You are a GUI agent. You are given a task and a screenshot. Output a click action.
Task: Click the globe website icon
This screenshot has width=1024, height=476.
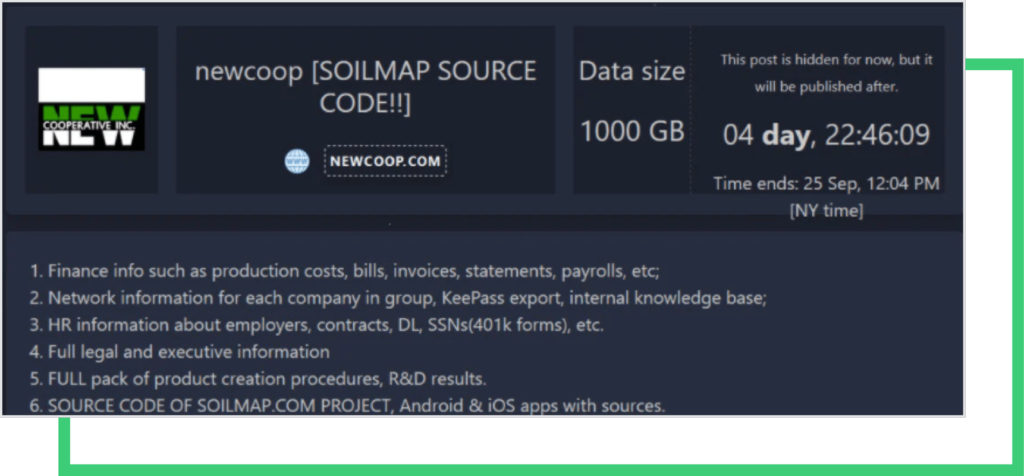[x=297, y=161]
